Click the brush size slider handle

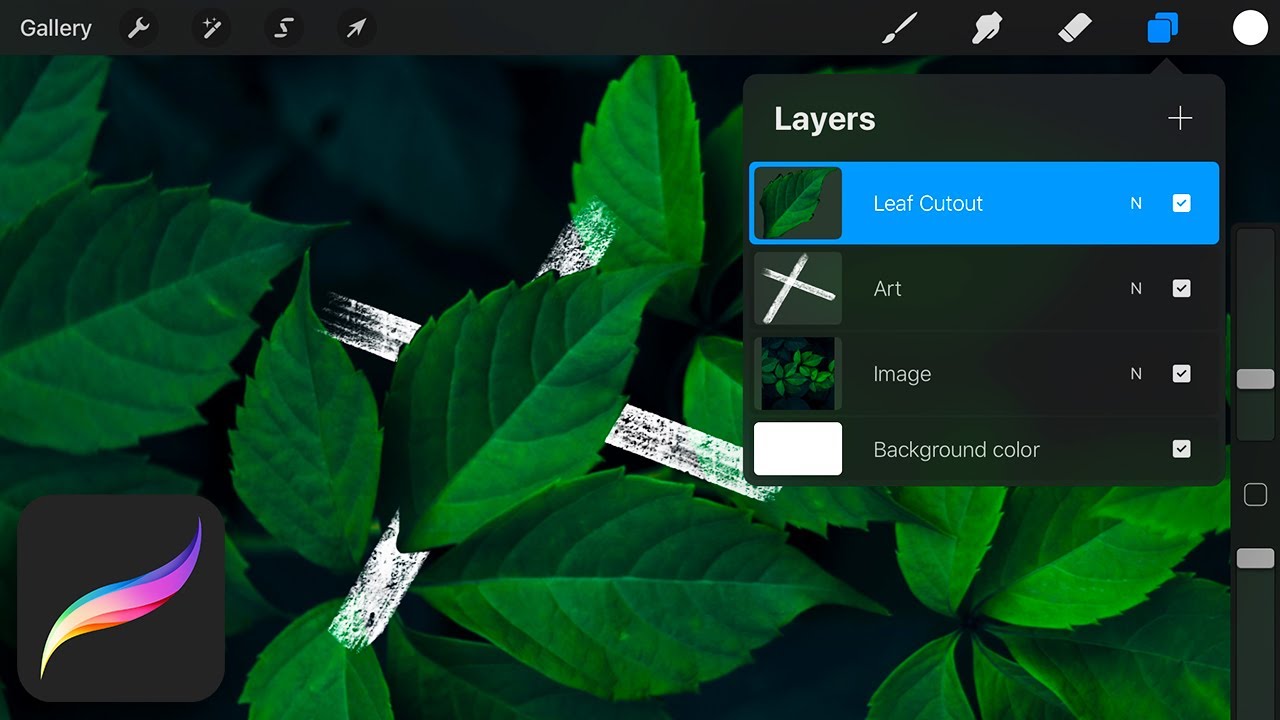pos(1255,379)
